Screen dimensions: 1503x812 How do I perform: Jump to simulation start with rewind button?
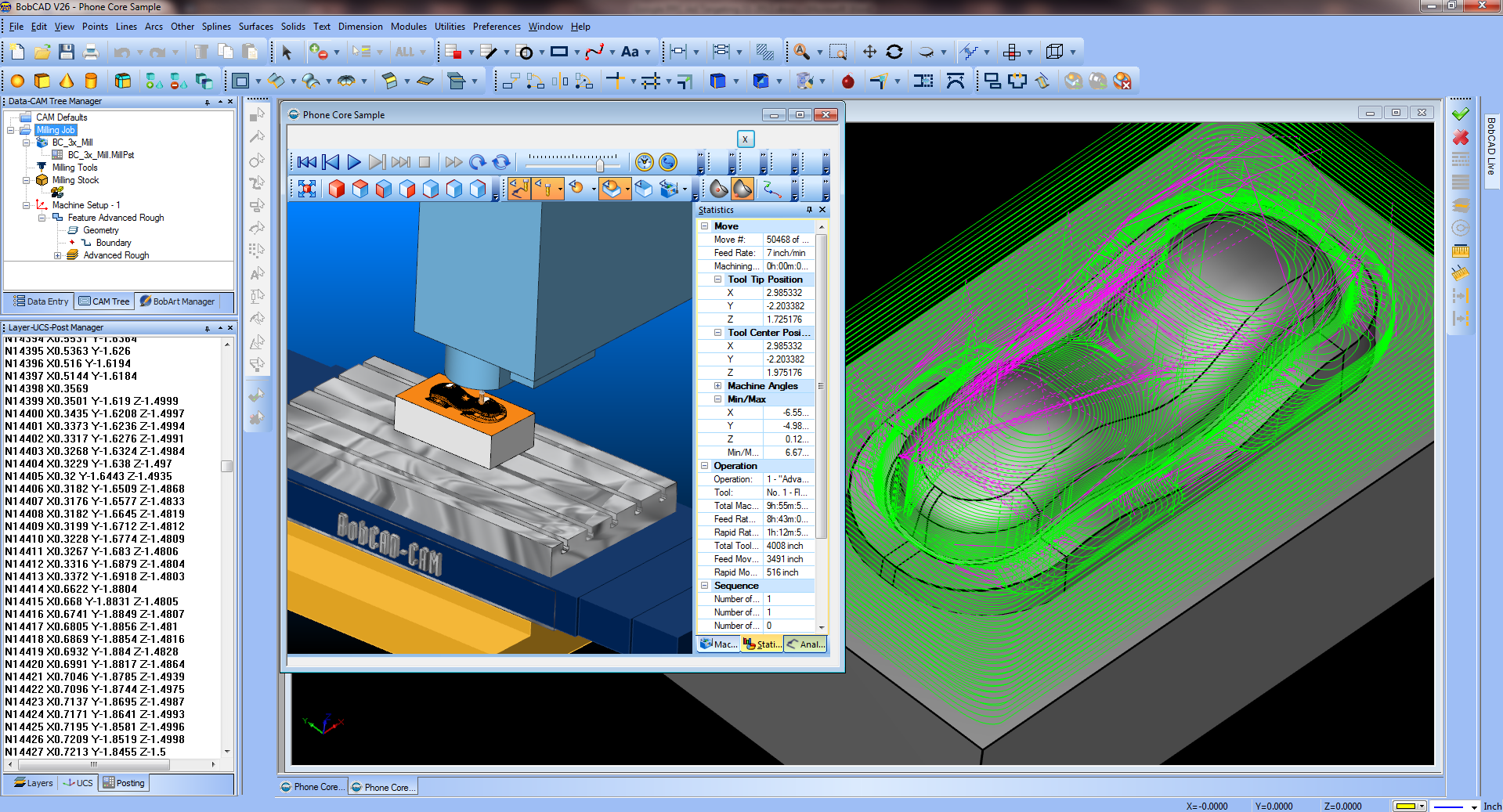(x=306, y=162)
